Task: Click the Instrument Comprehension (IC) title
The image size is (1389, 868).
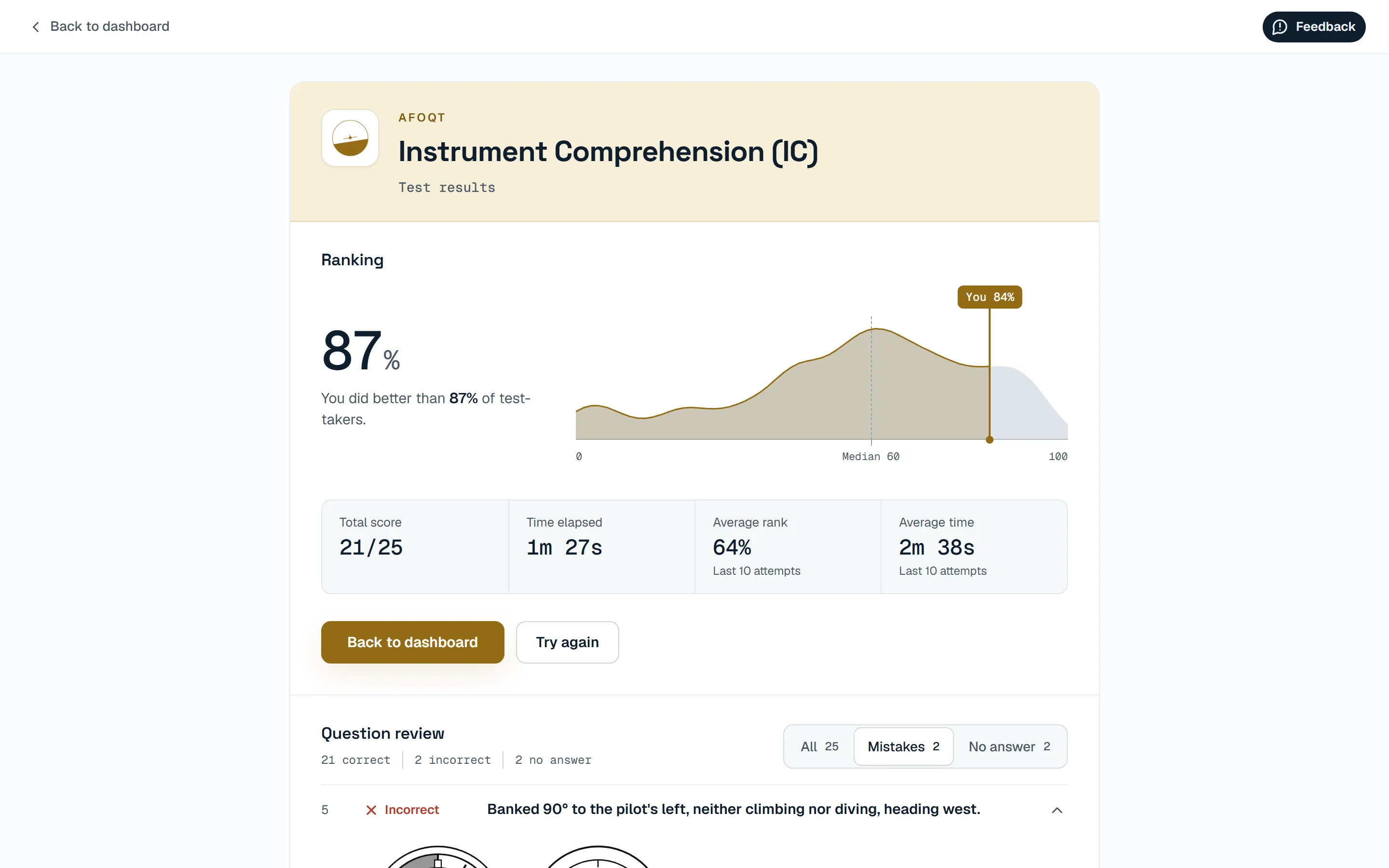Action: 608,152
